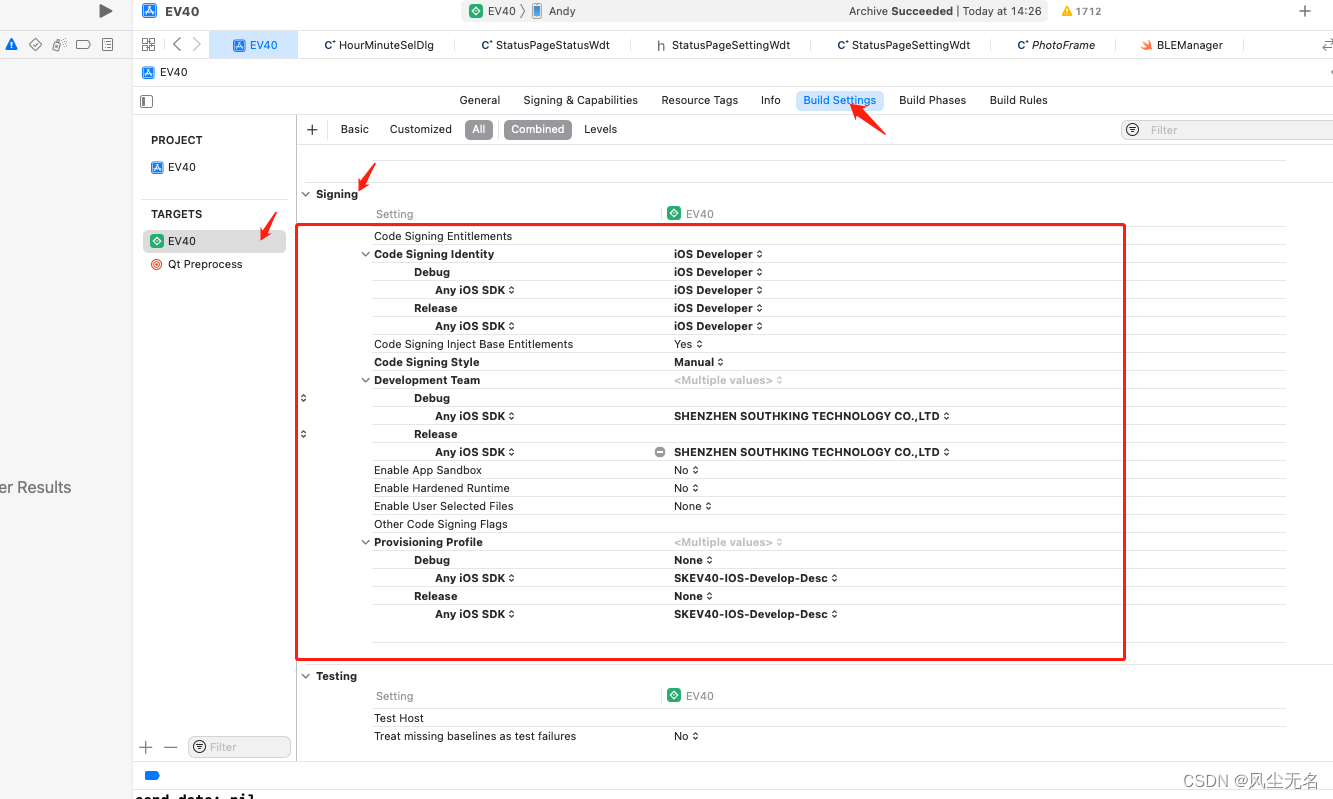Click the filter icon in the build settings search field
The image size is (1333, 799).
coord(1132,130)
